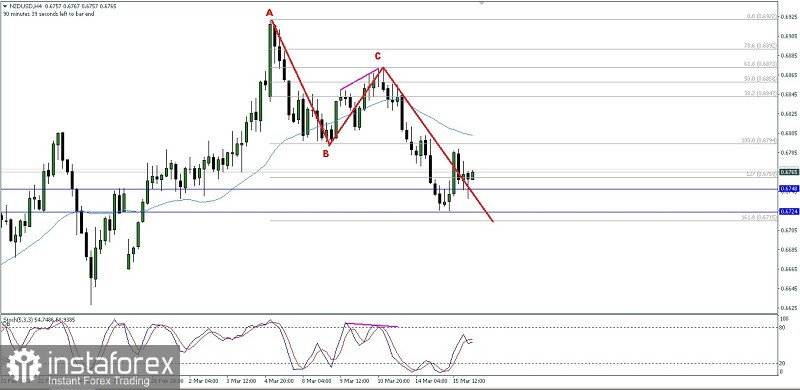Click the 0.6645 price axis label
The width and height of the screenshot is (800, 390).
(x=789, y=288)
